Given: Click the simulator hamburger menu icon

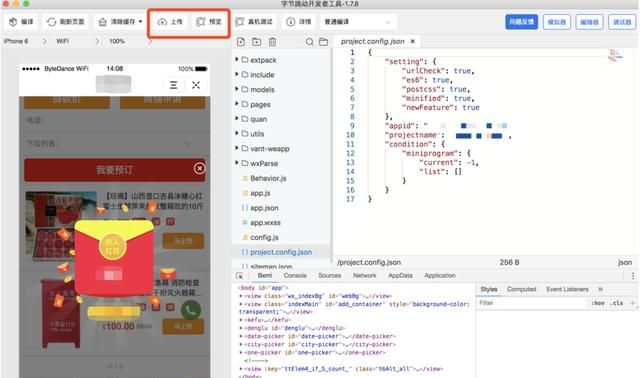Looking at the screenshot, I should coord(173,85).
